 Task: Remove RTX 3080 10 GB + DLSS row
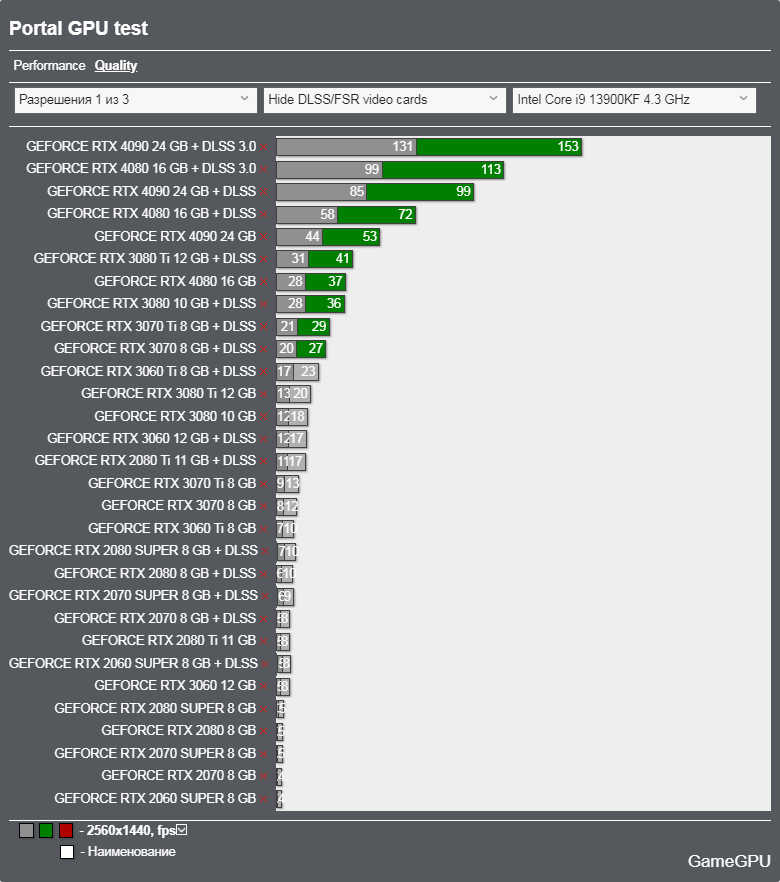pos(264,304)
